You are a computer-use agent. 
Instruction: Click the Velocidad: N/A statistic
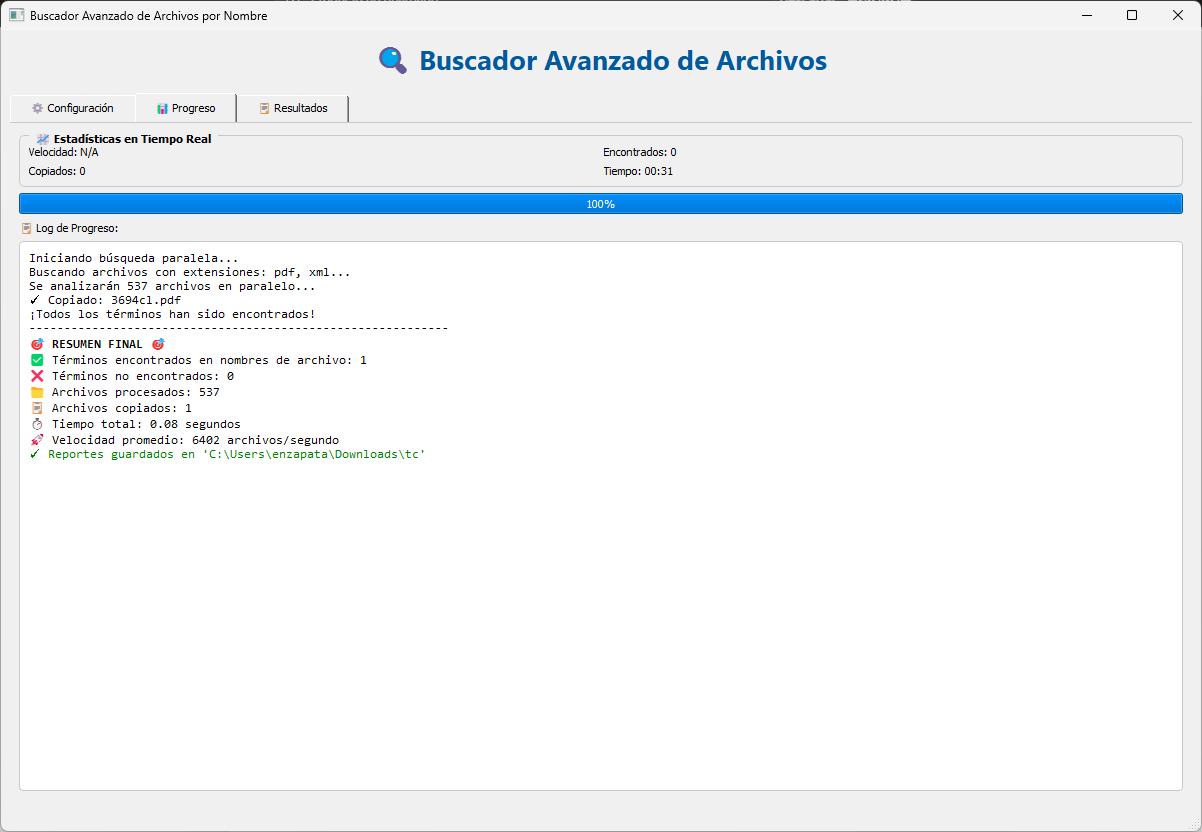(64, 153)
